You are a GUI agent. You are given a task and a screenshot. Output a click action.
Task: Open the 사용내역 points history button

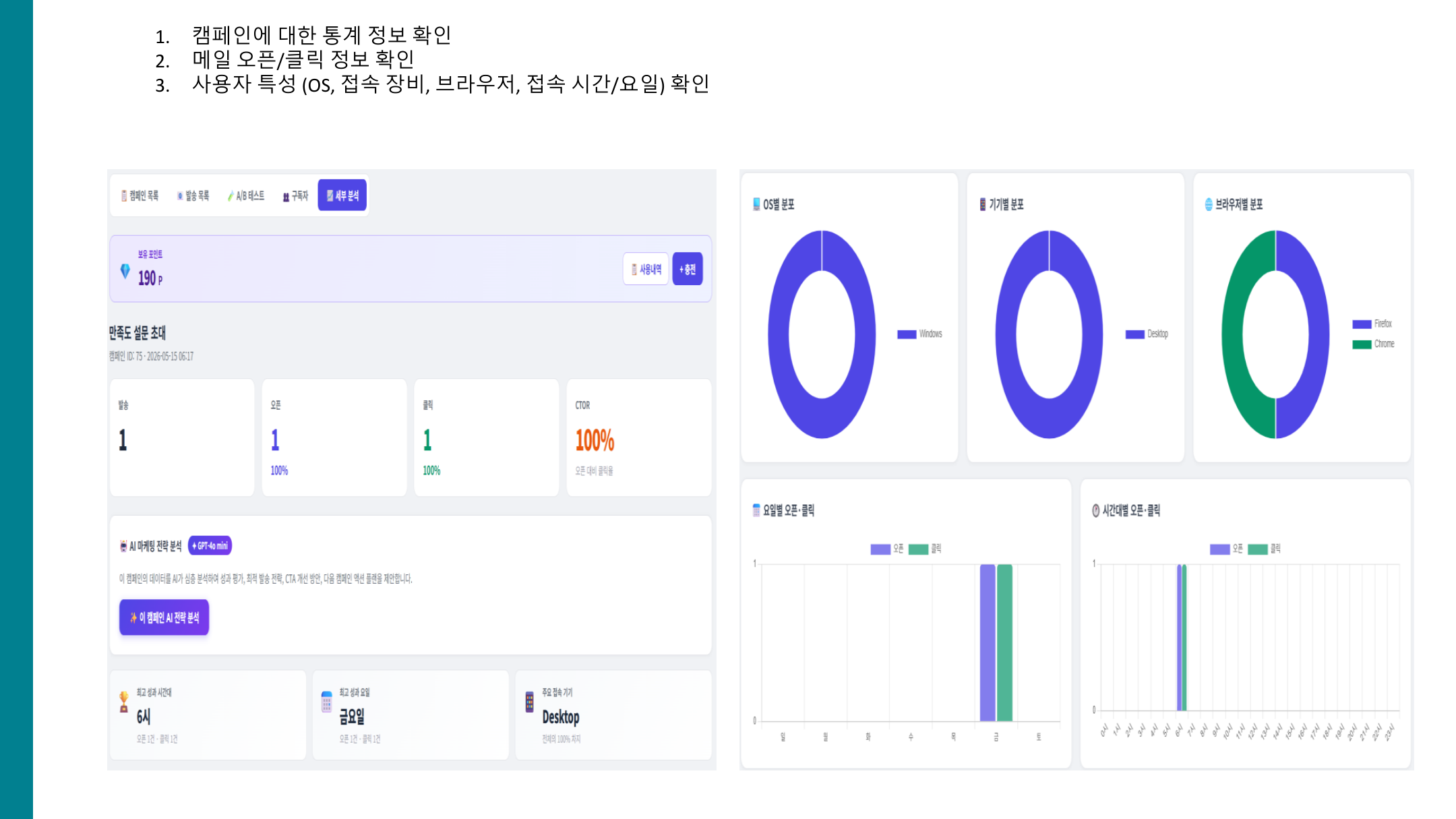(x=646, y=269)
